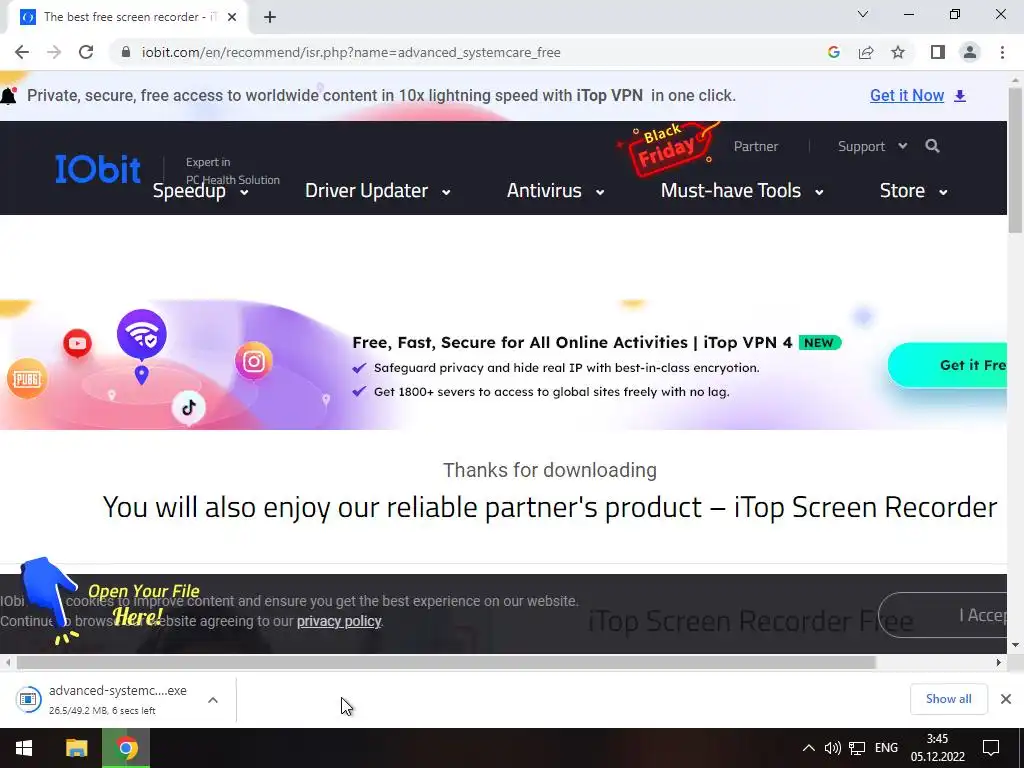
Task: Click the notification bell icon
Action: (8, 96)
